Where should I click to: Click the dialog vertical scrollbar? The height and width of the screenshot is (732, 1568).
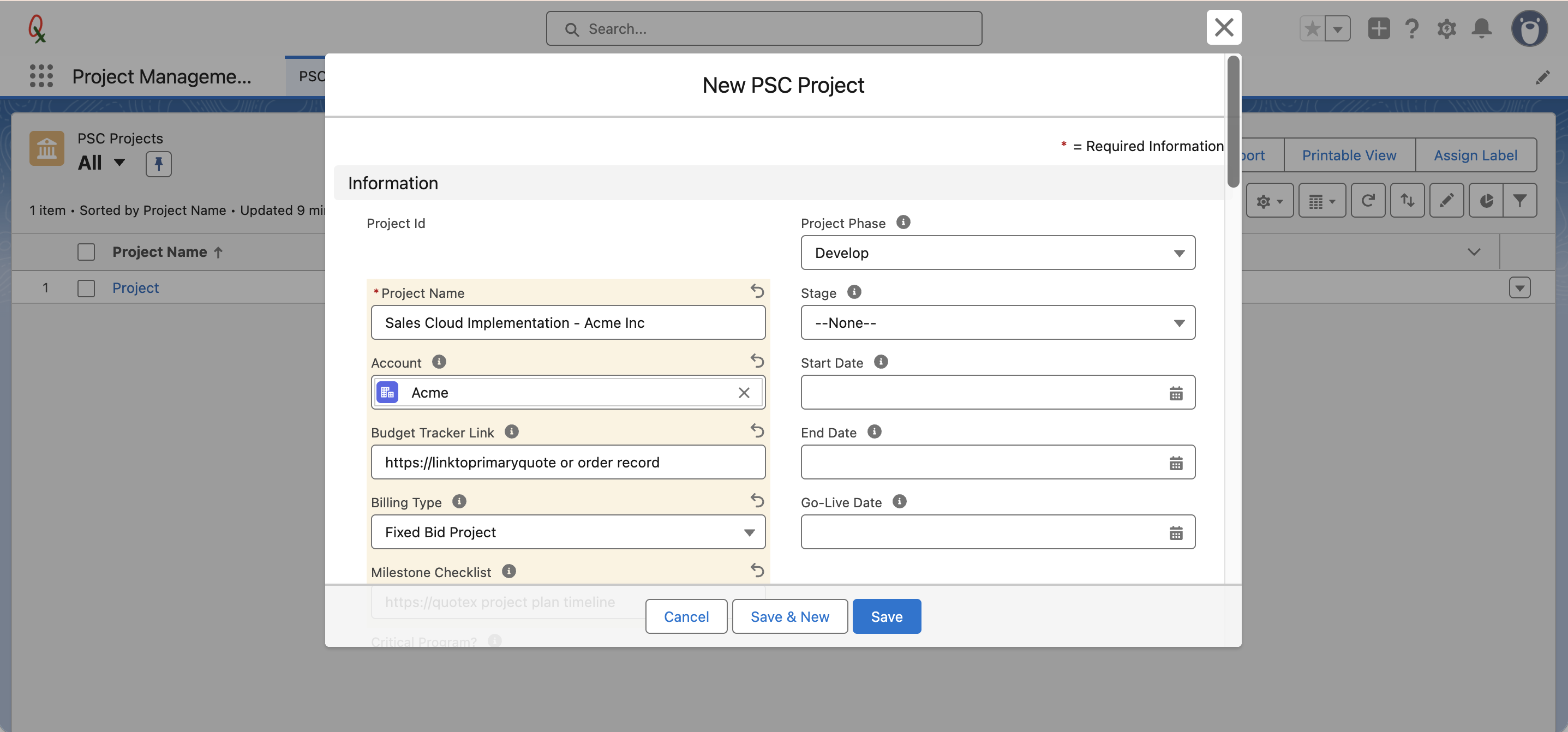click(x=1232, y=122)
